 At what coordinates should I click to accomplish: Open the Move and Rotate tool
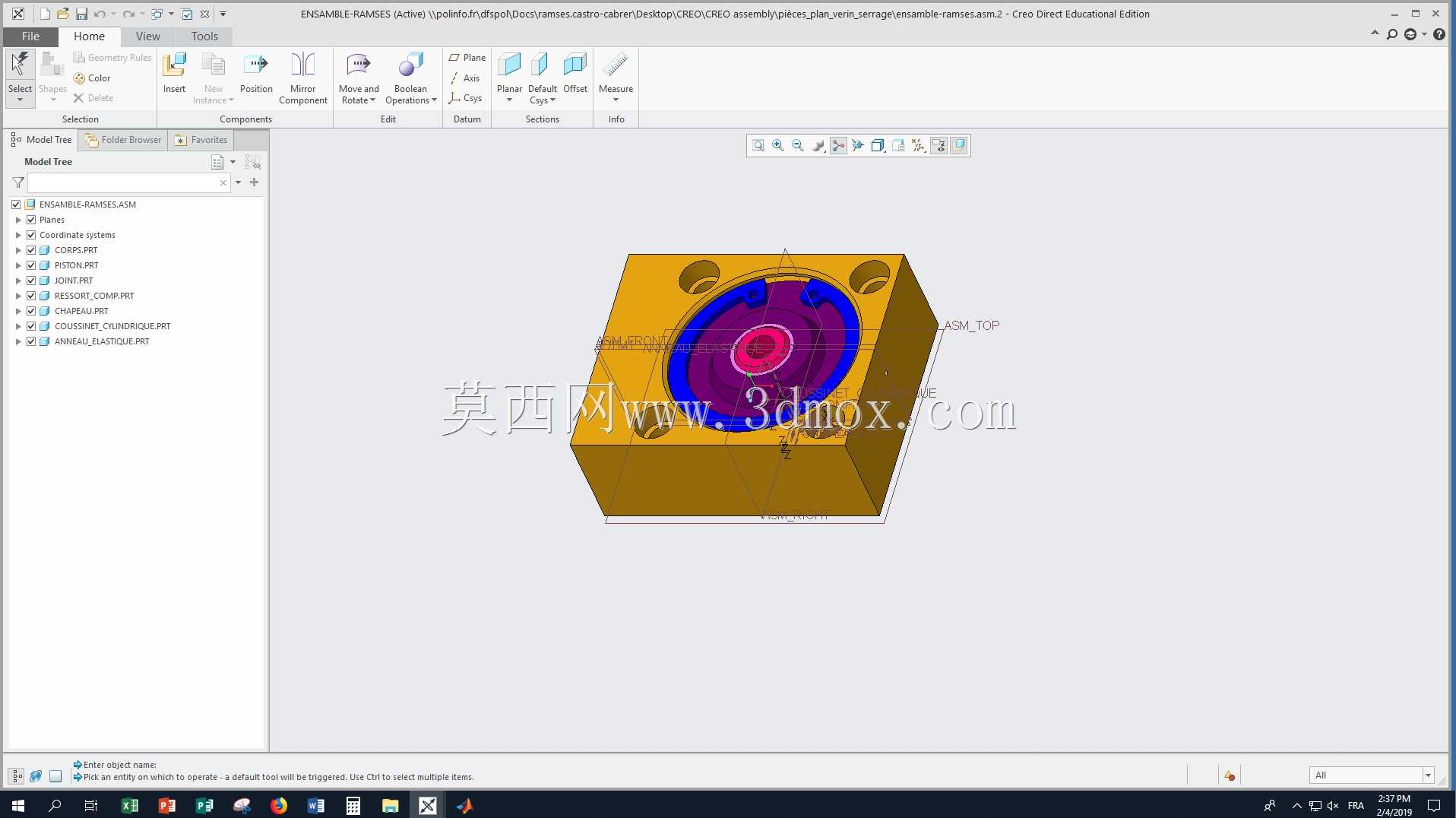[359, 78]
